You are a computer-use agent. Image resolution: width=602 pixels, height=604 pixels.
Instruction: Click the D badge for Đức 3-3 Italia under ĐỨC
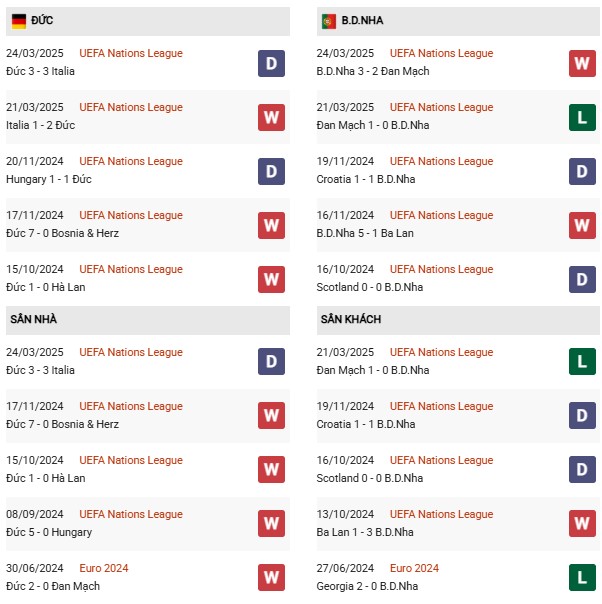271,63
